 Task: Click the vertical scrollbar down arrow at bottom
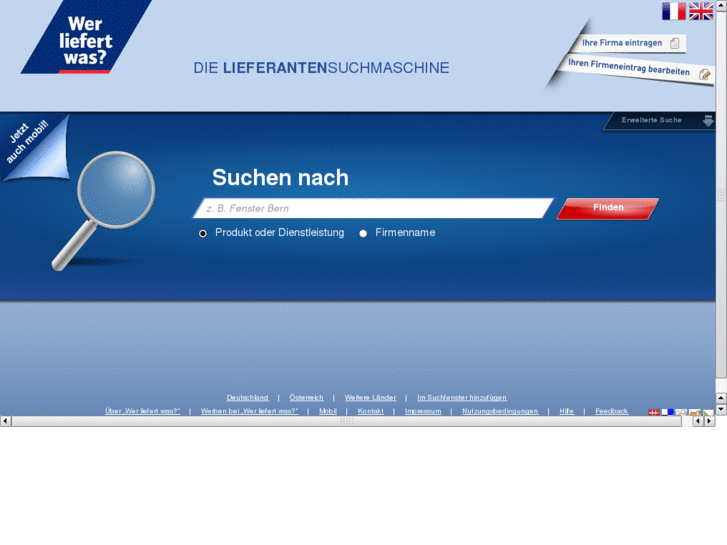click(x=721, y=410)
